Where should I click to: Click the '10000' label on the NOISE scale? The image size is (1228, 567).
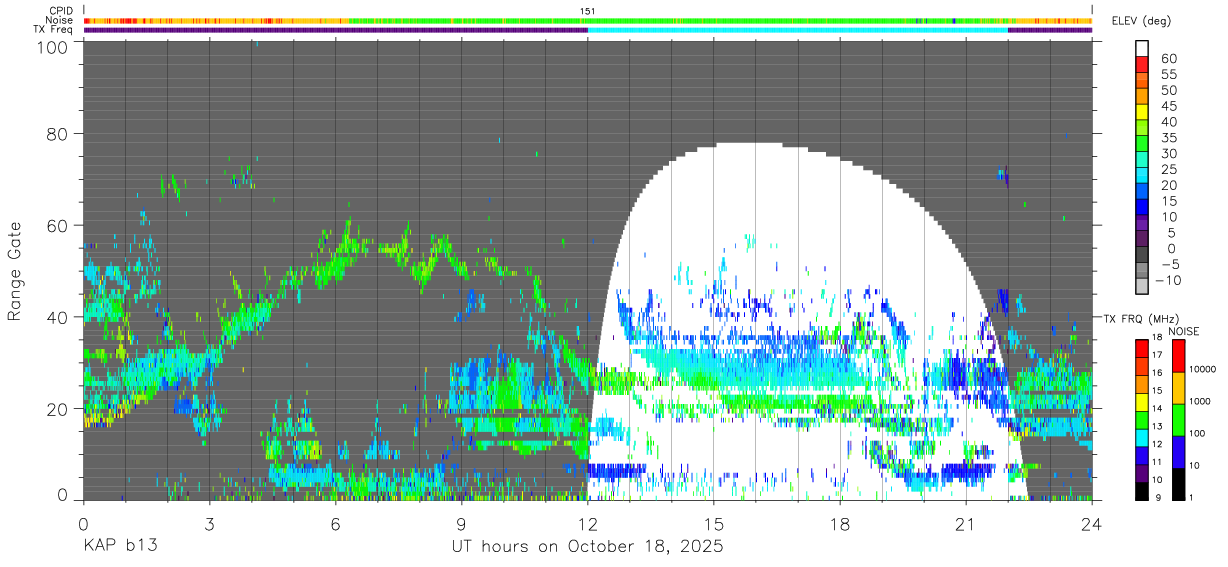coord(1204,370)
